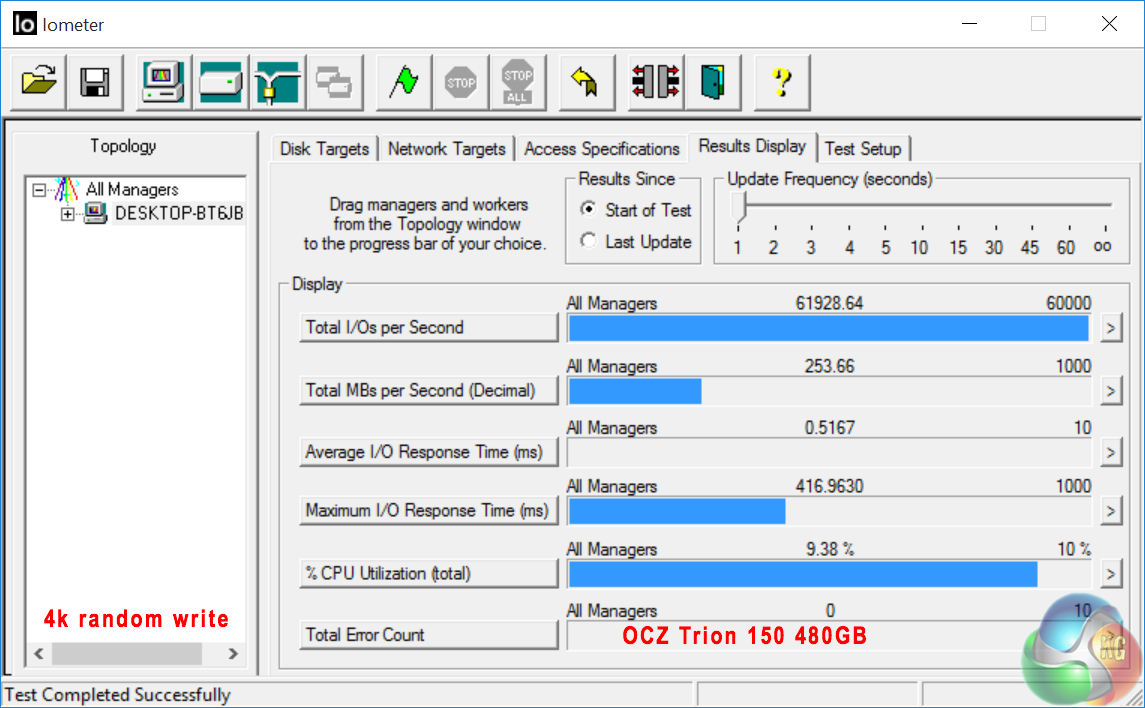
Task: Click the Reset Workers arrow icon
Action: 585,82
